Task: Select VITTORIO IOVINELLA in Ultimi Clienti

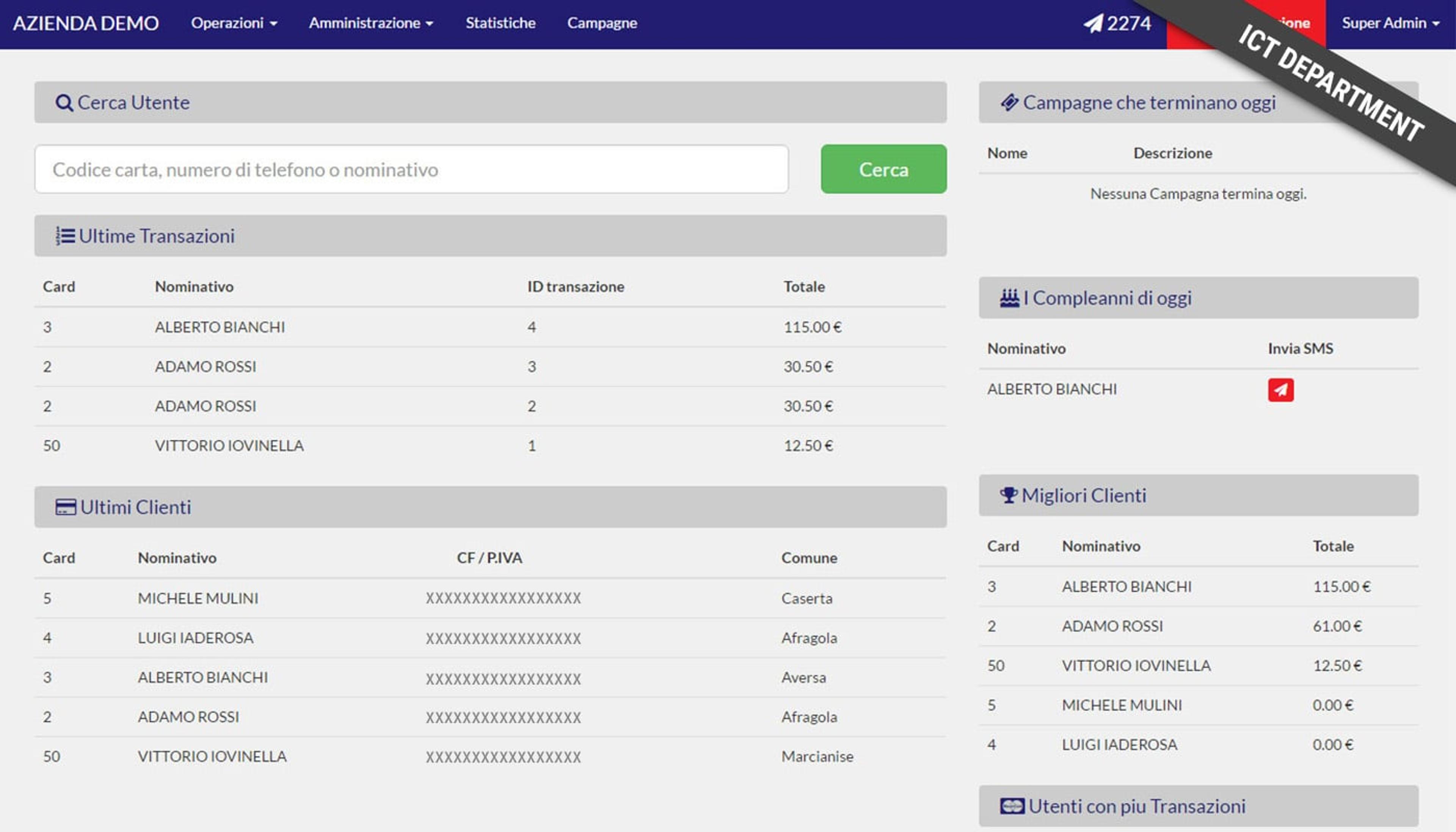Action: pos(212,757)
